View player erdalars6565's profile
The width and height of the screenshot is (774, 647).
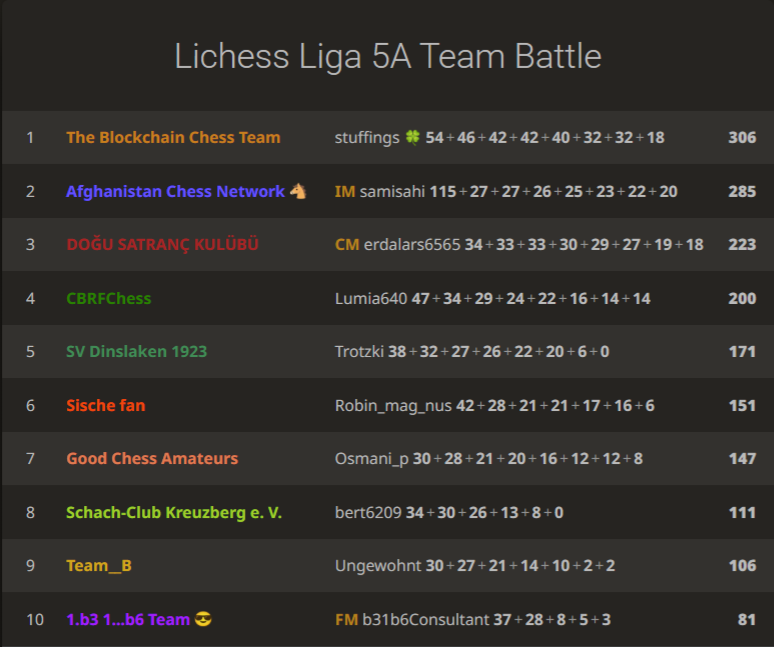click(412, 244)
